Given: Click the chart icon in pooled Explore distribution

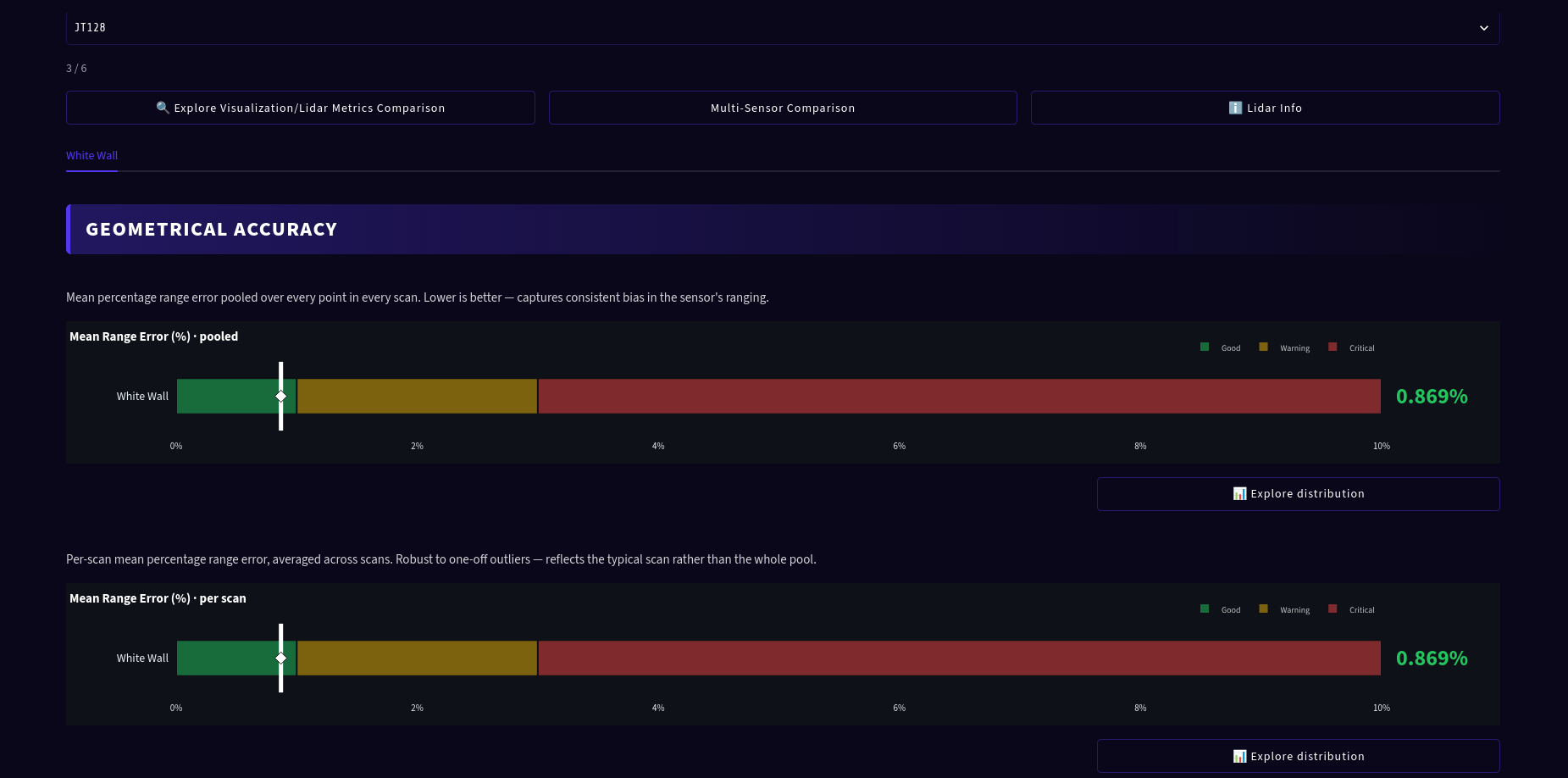Looking at the screenshot, I should pyautogui.click(x=1239, y=494).
